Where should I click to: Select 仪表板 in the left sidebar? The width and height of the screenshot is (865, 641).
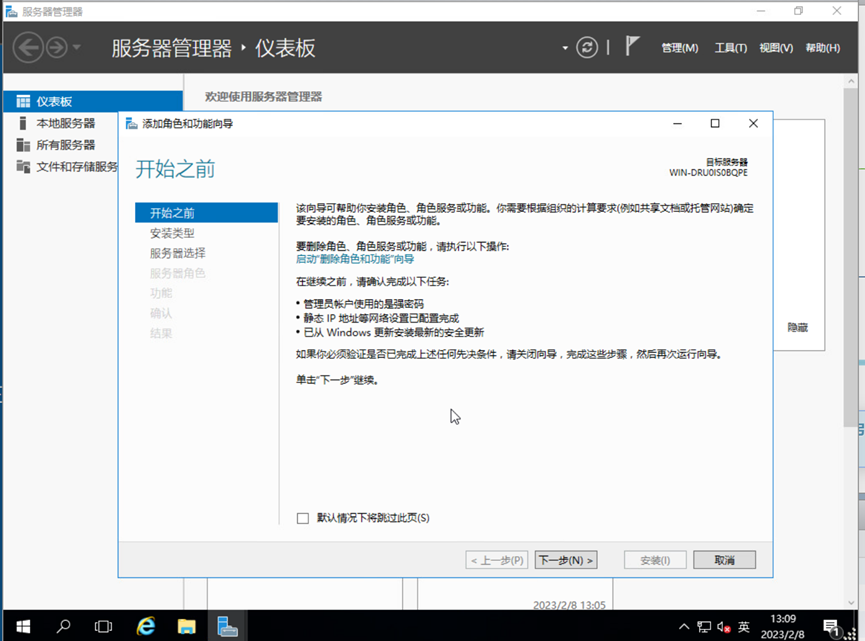[x=93, y=101]
